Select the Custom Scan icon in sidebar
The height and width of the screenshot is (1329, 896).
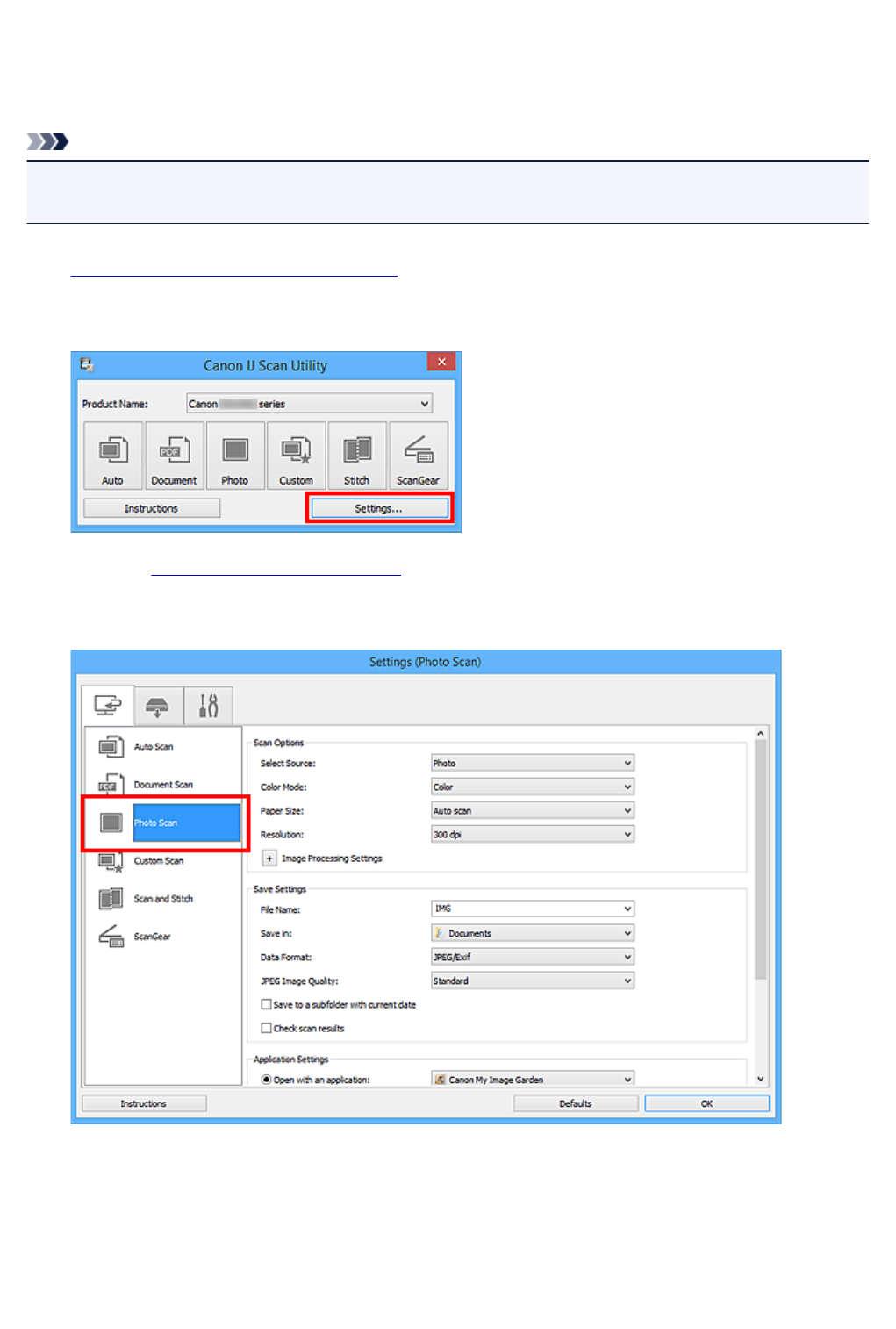(x=111, y=861)
